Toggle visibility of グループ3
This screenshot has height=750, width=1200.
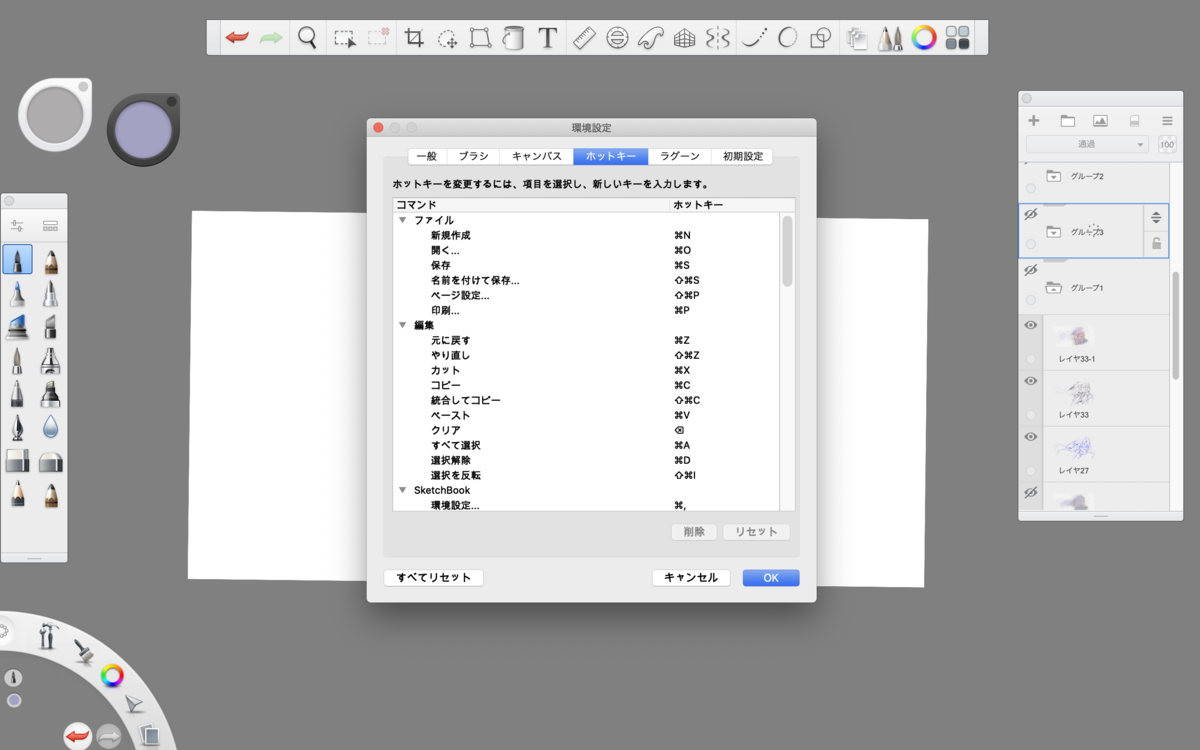pos(1031,215)
